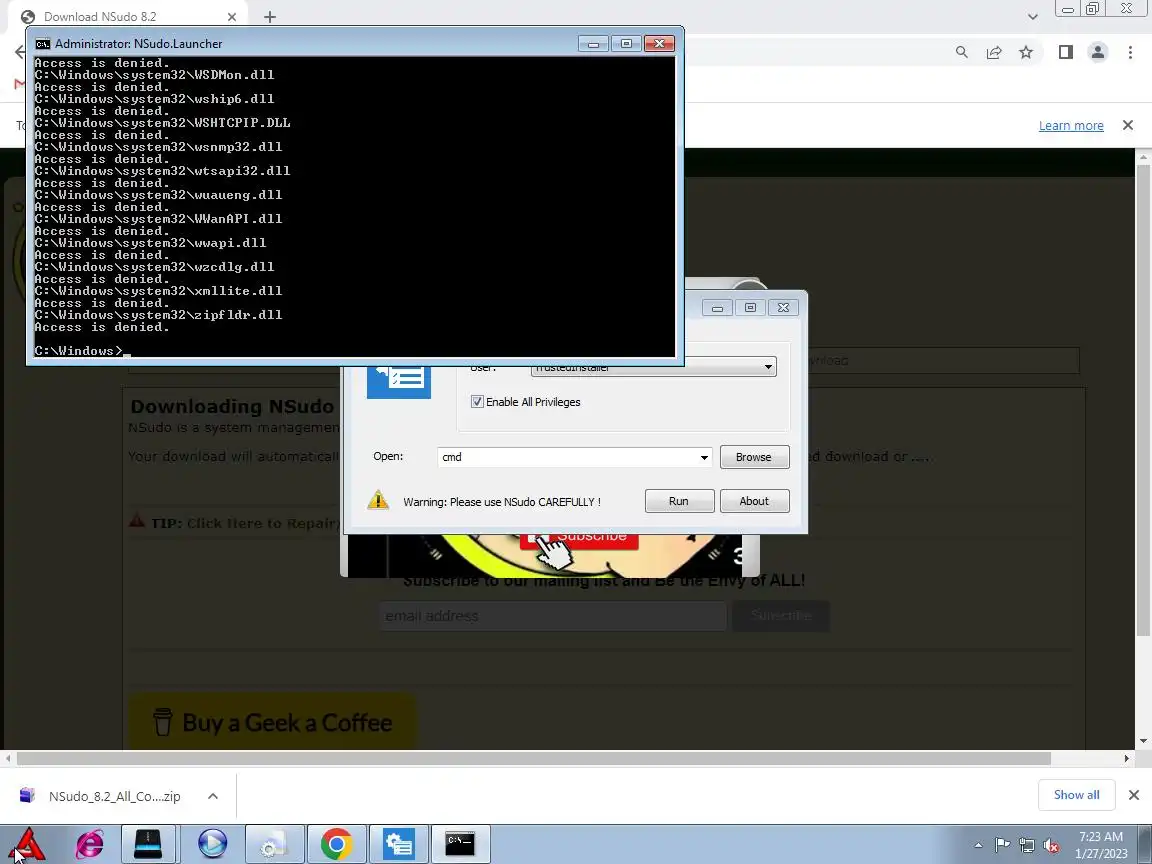
Task: Switch to Chrome on the taskbar
Action: (x=336, y=843)
